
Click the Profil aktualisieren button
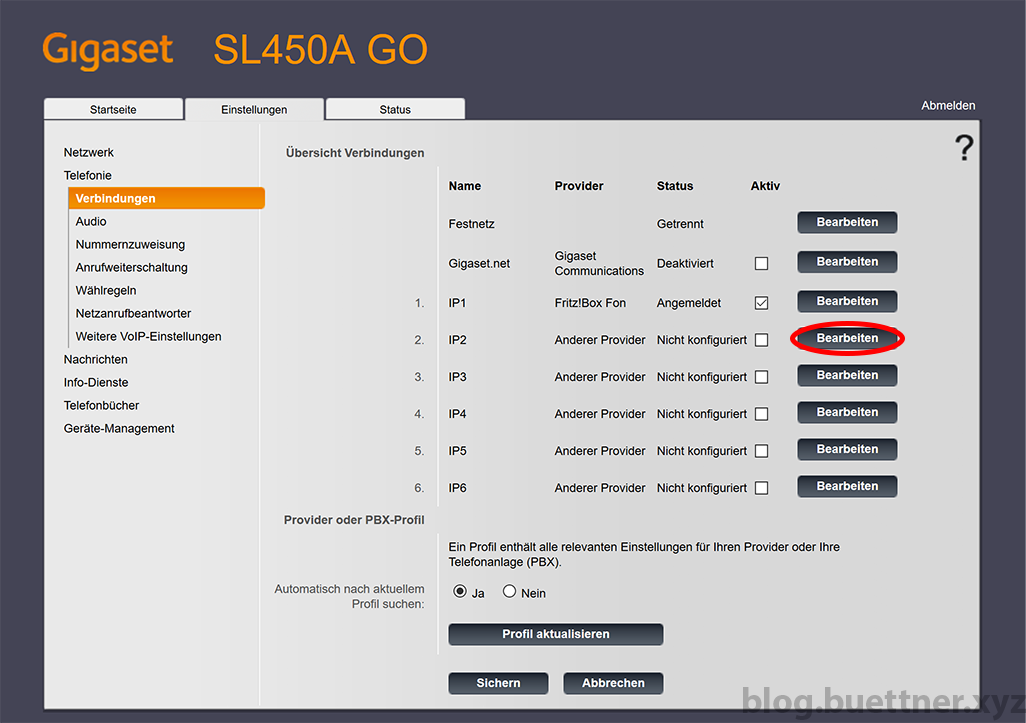tap(556, 634)
